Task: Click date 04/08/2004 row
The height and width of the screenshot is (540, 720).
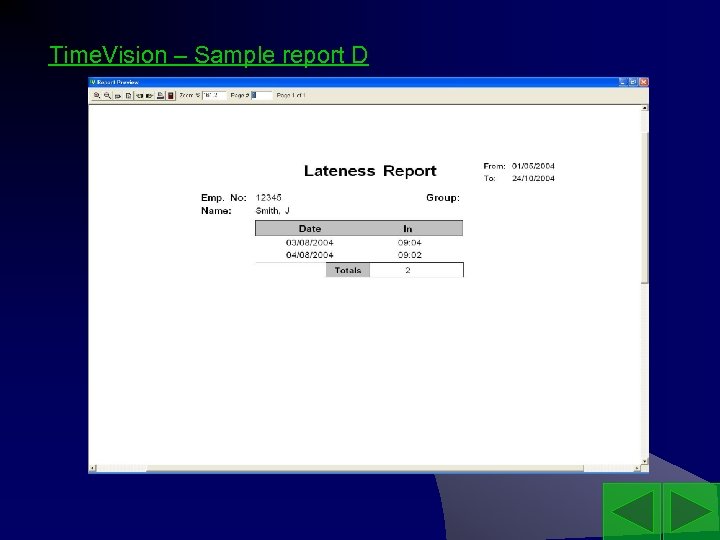Action: [x=310, y=255]
